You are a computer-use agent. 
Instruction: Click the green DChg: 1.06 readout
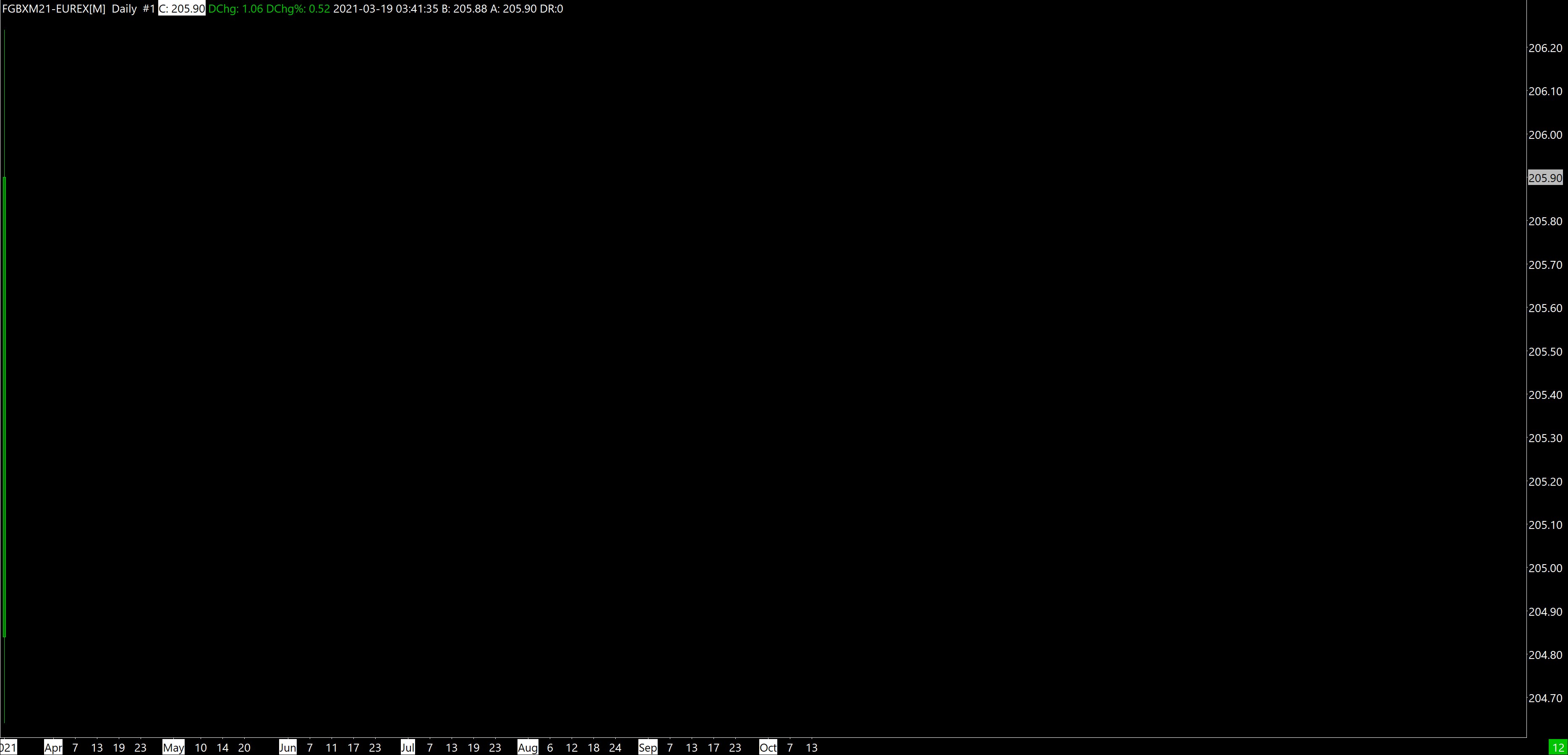[235, 9]
